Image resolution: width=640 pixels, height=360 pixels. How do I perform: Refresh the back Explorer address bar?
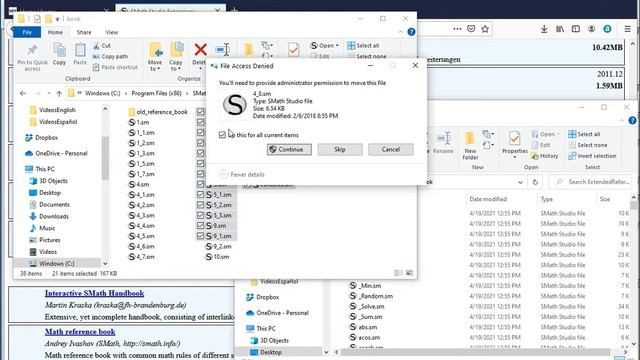535,182
